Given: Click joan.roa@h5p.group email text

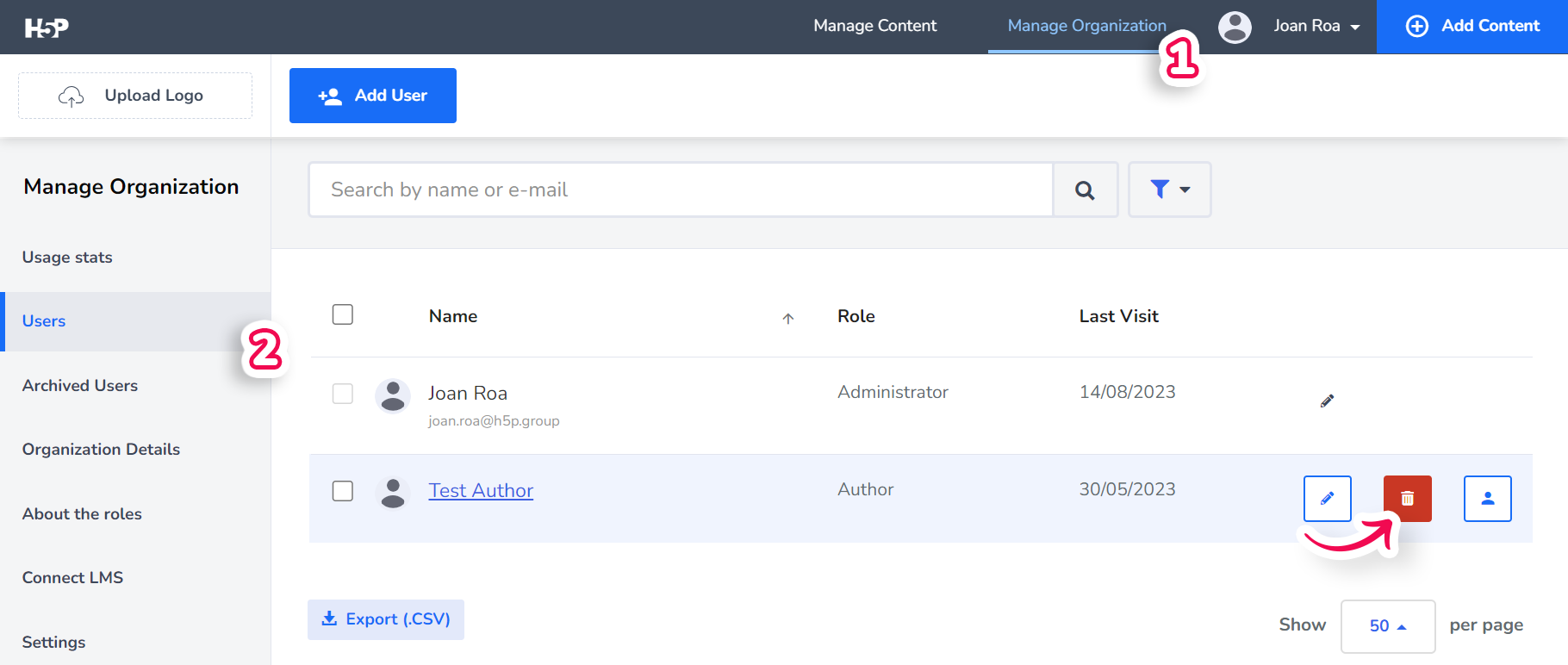Looking at the screenshot, I should (x=494, y=421).
